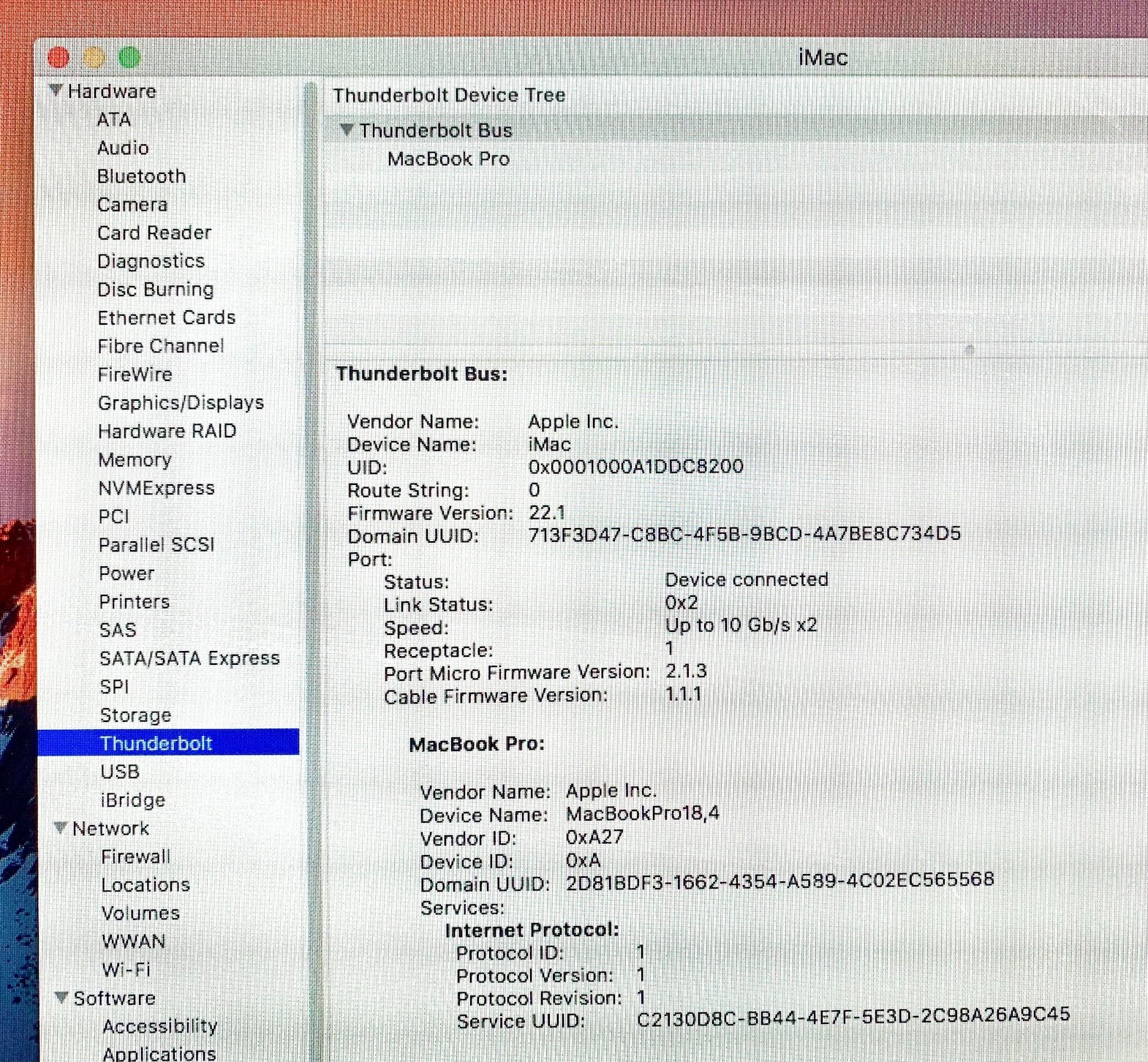Image resolution: width=1148 pixels, height=1062 pixels.
Task: Click the green zoom window button
Action: [x=129, y=57]
